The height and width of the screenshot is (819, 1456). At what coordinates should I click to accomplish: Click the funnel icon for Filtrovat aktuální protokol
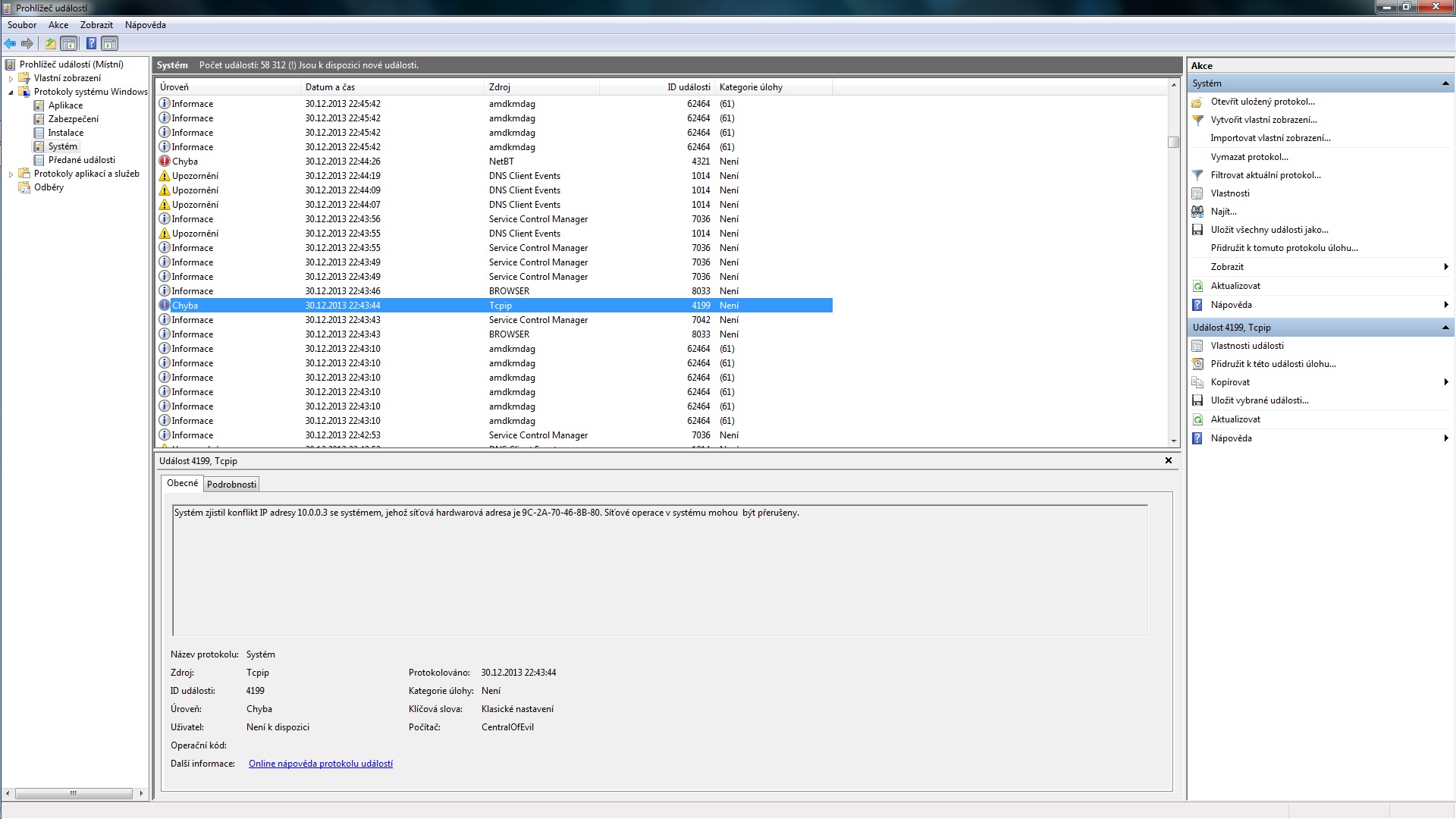[x=1197, y=175]
